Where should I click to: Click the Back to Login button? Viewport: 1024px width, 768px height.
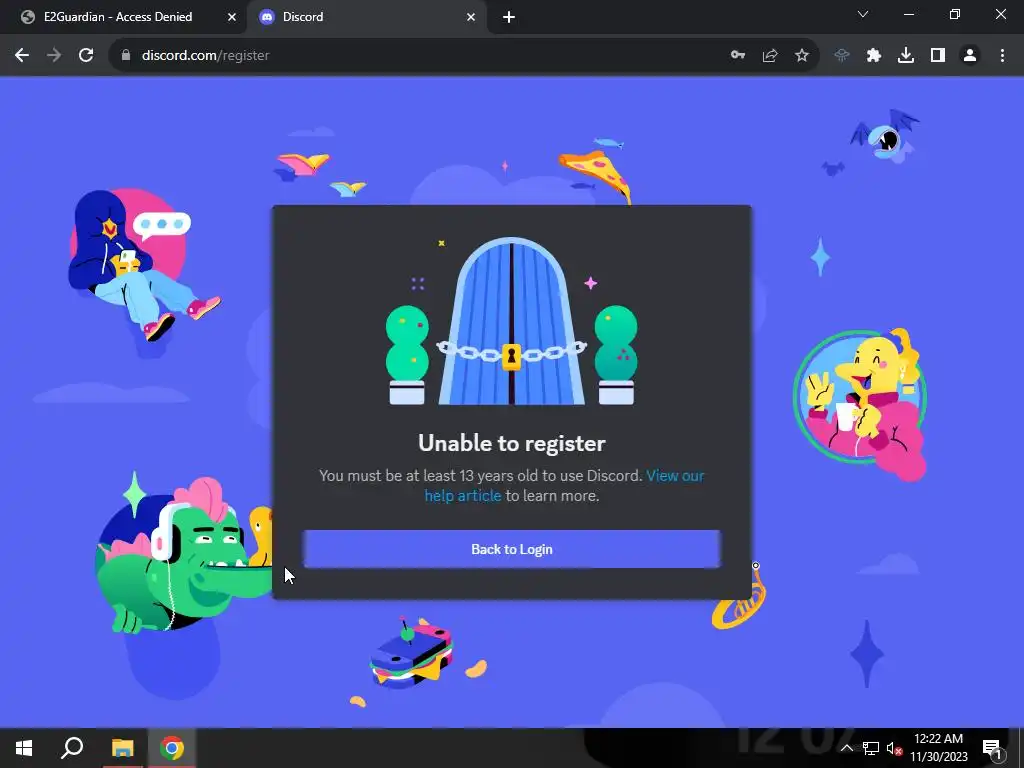point(511,549)
